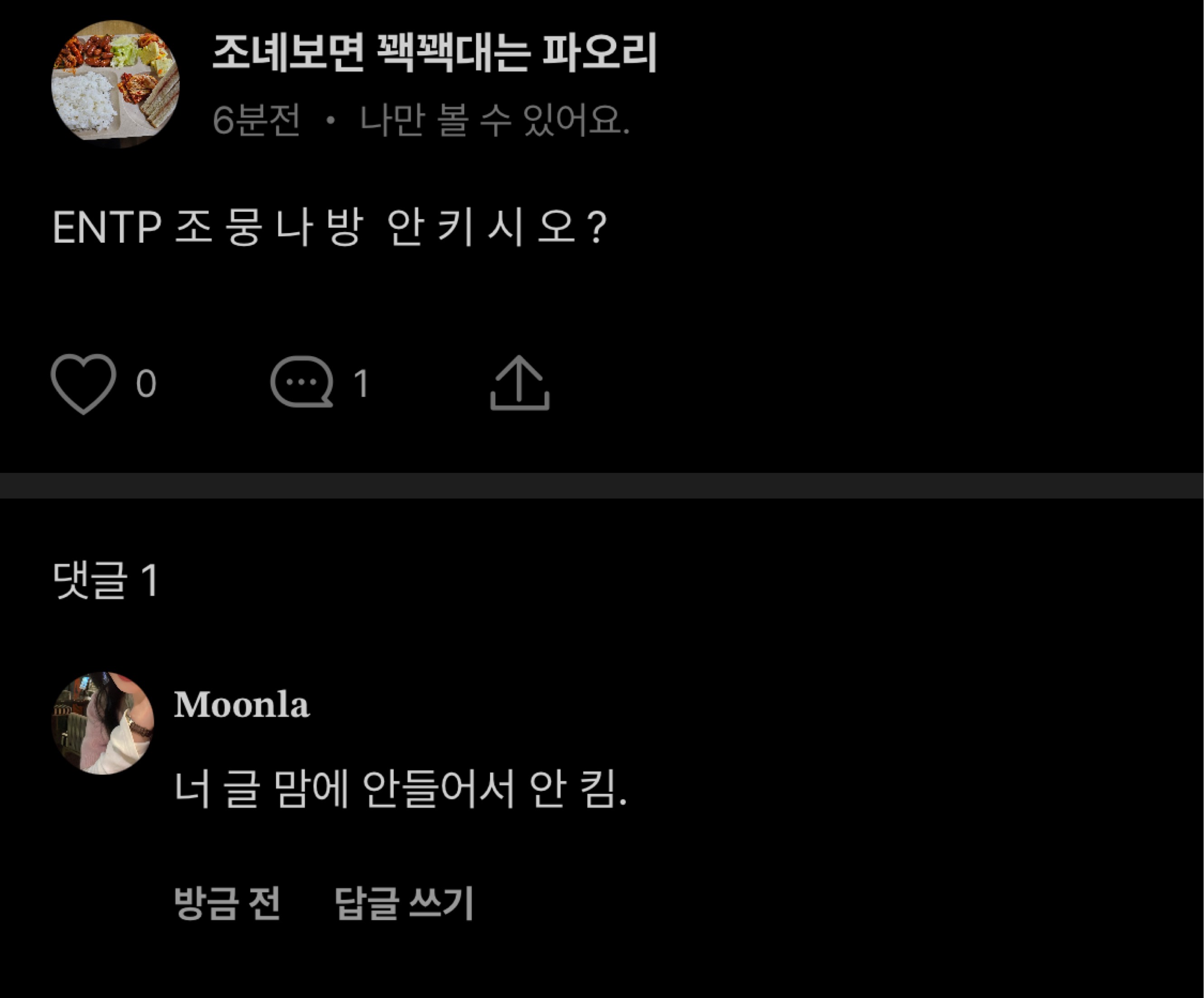Screen dimensions: 1204x998
Task: Open the post author's food tray avatar
Action: (115, 84)
